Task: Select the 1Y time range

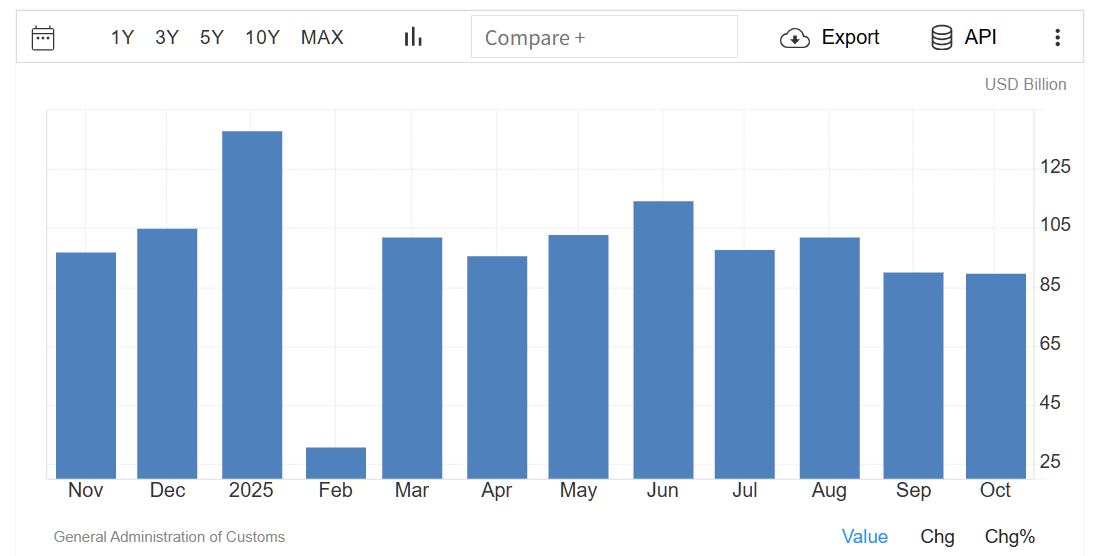Action: (x=122, y=38)
